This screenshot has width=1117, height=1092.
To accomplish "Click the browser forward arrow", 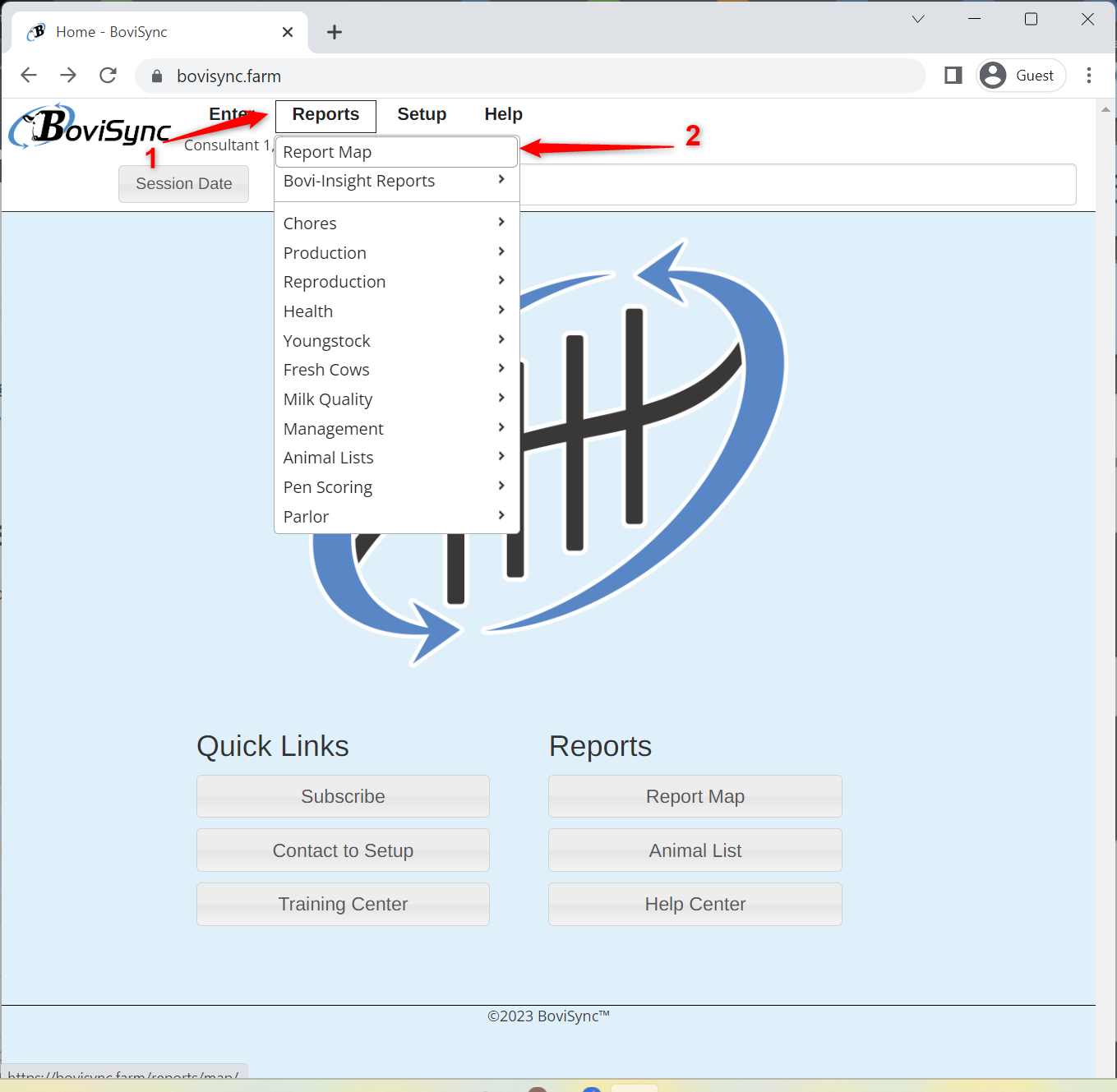I will tap(68, 76).
